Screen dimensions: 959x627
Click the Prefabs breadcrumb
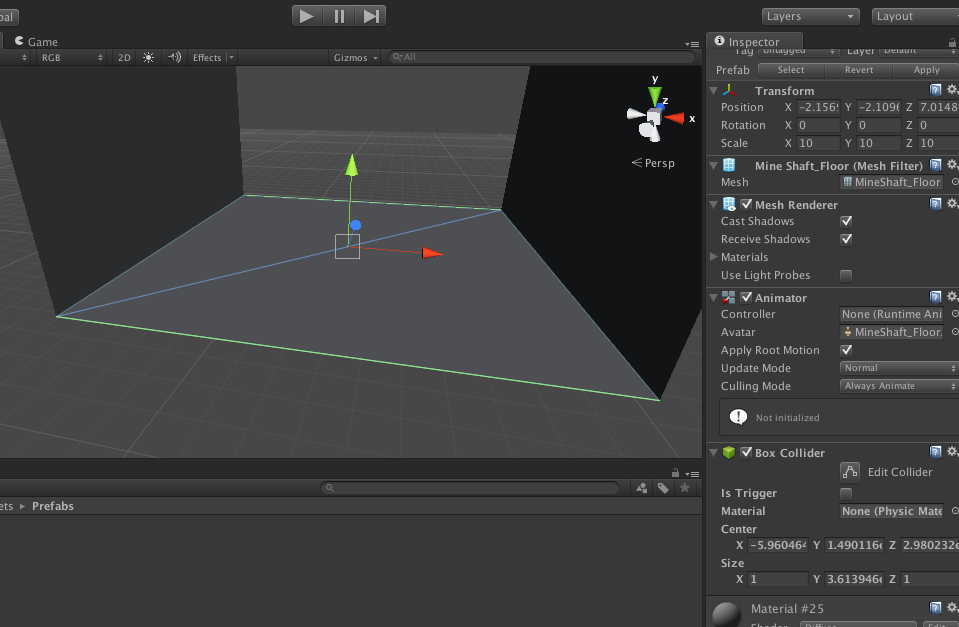53,506
